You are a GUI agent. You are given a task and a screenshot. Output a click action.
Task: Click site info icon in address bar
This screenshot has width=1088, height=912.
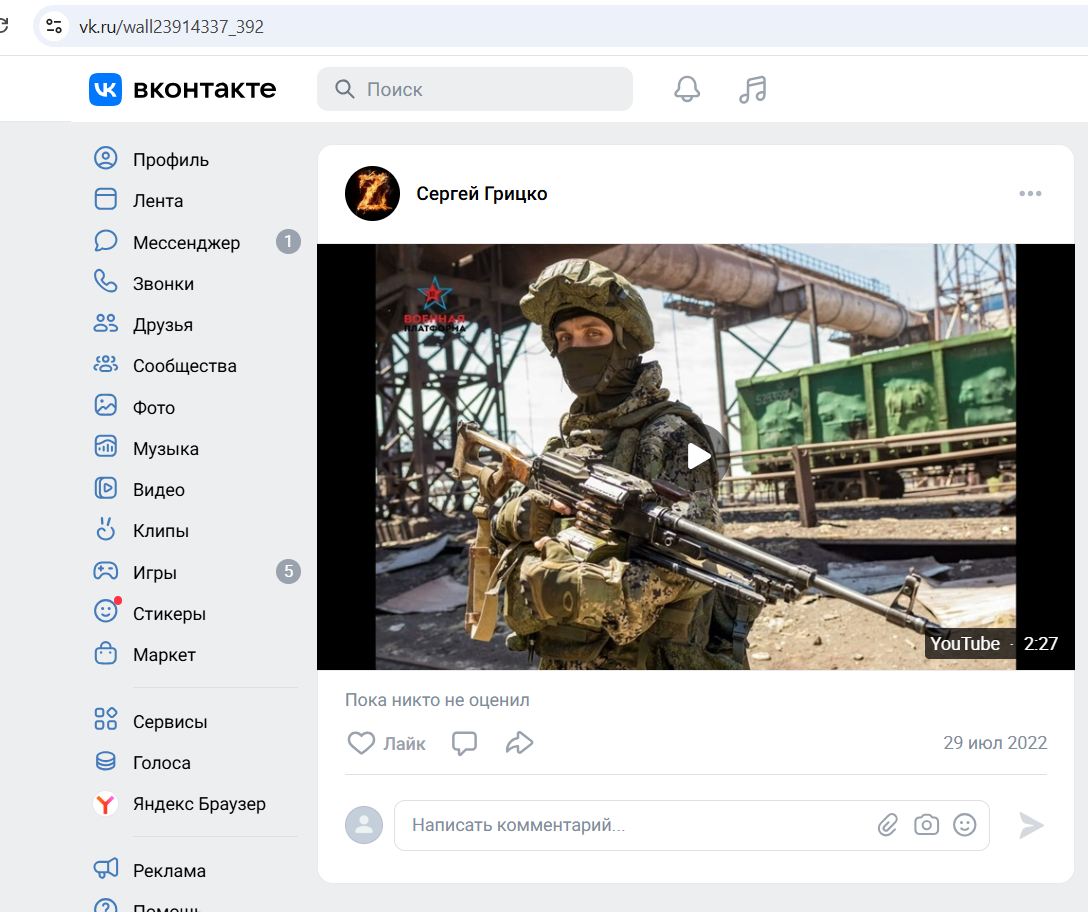[x=54, y=26]
